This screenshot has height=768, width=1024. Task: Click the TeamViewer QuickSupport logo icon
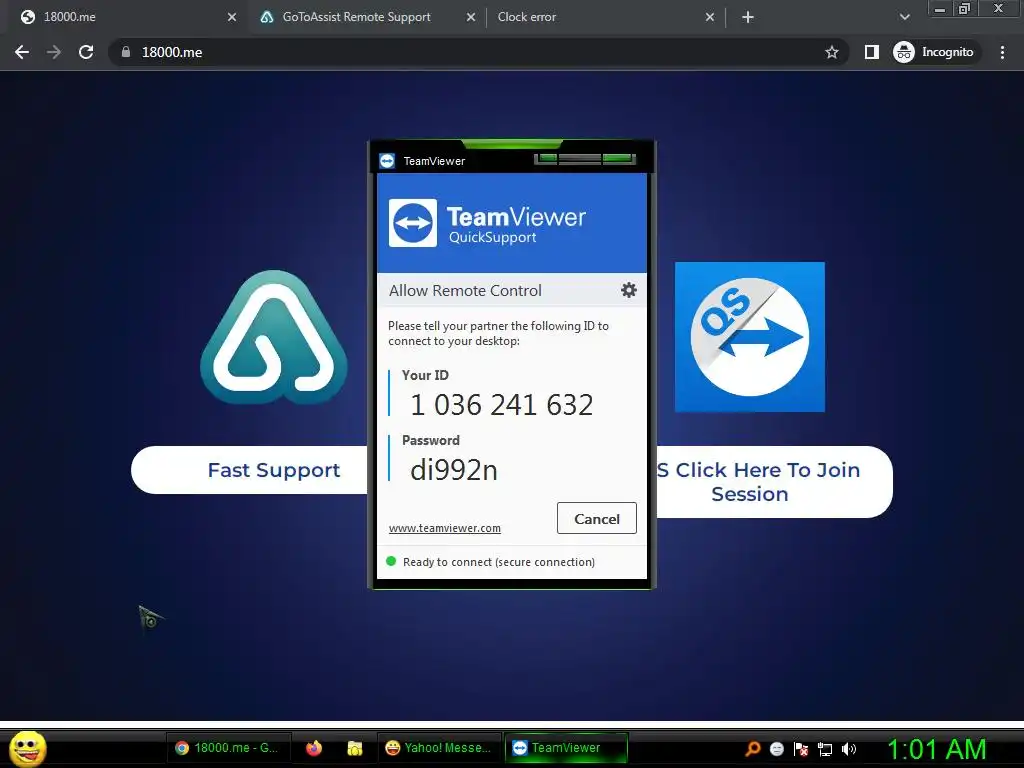pos(413,223)
